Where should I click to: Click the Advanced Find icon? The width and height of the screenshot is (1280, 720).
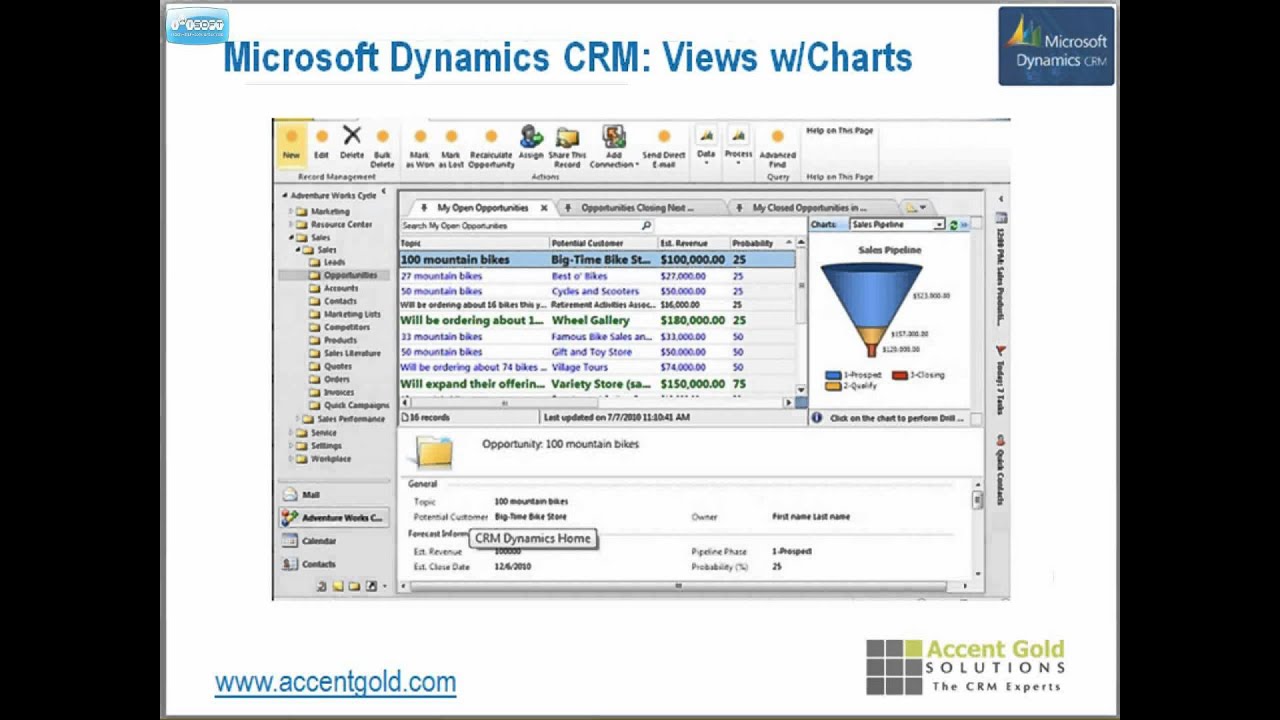[x=777, y=137]
